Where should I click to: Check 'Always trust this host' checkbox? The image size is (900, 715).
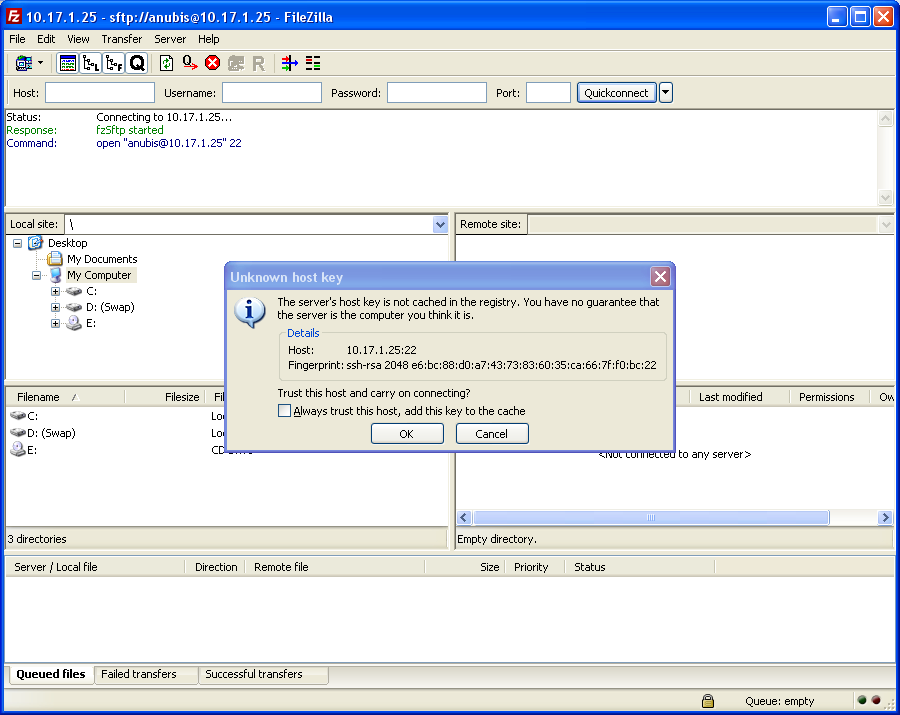(284, 410)
